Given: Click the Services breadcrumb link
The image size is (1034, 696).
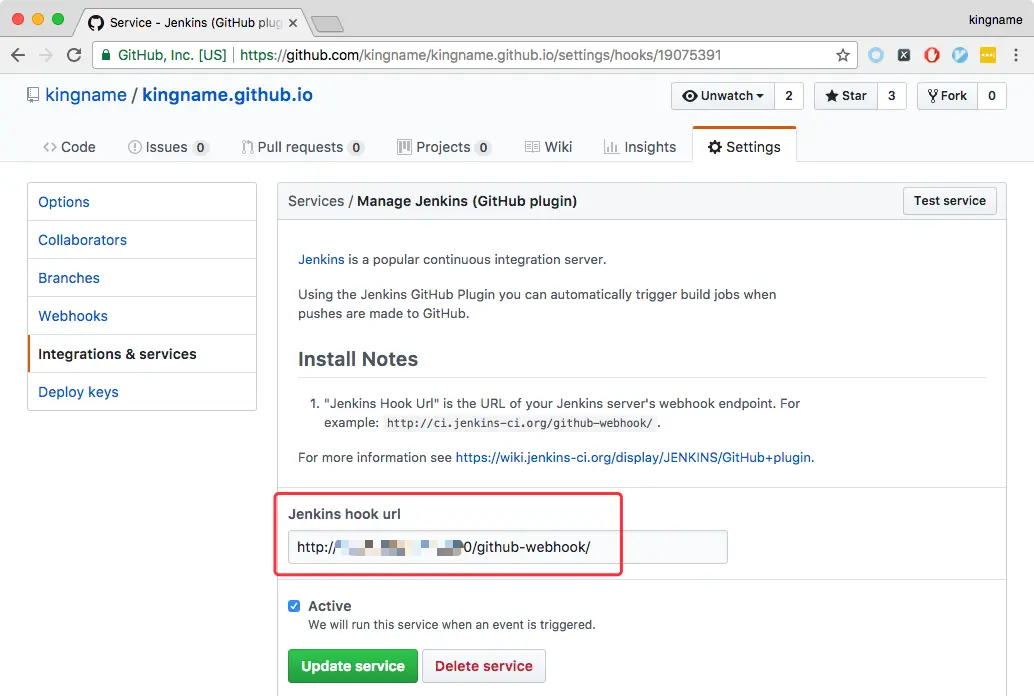Looking at the screenshot, I should [316, 201].
